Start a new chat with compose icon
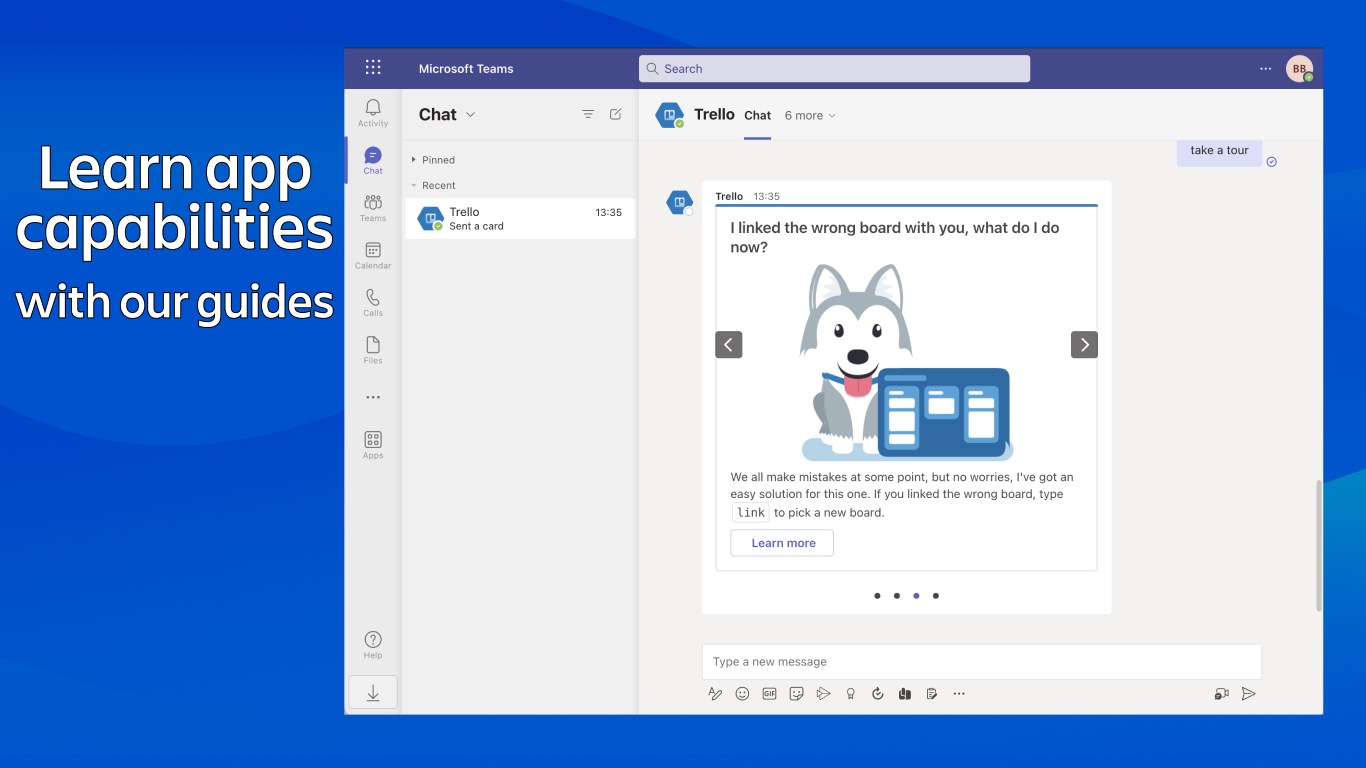This screenshot has width=1366, height=768. point(616,114)
